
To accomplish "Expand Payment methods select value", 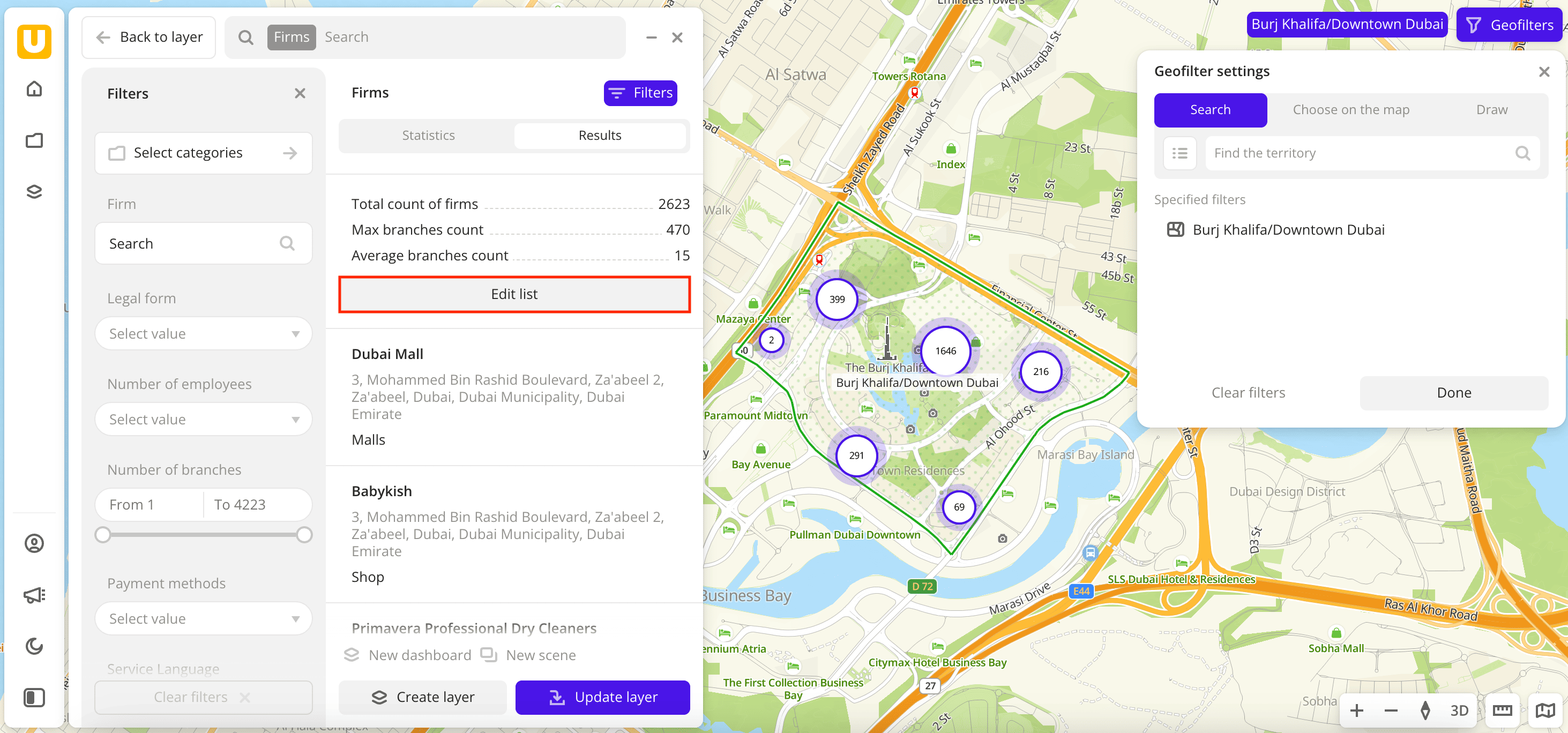I will pos(203,618).
